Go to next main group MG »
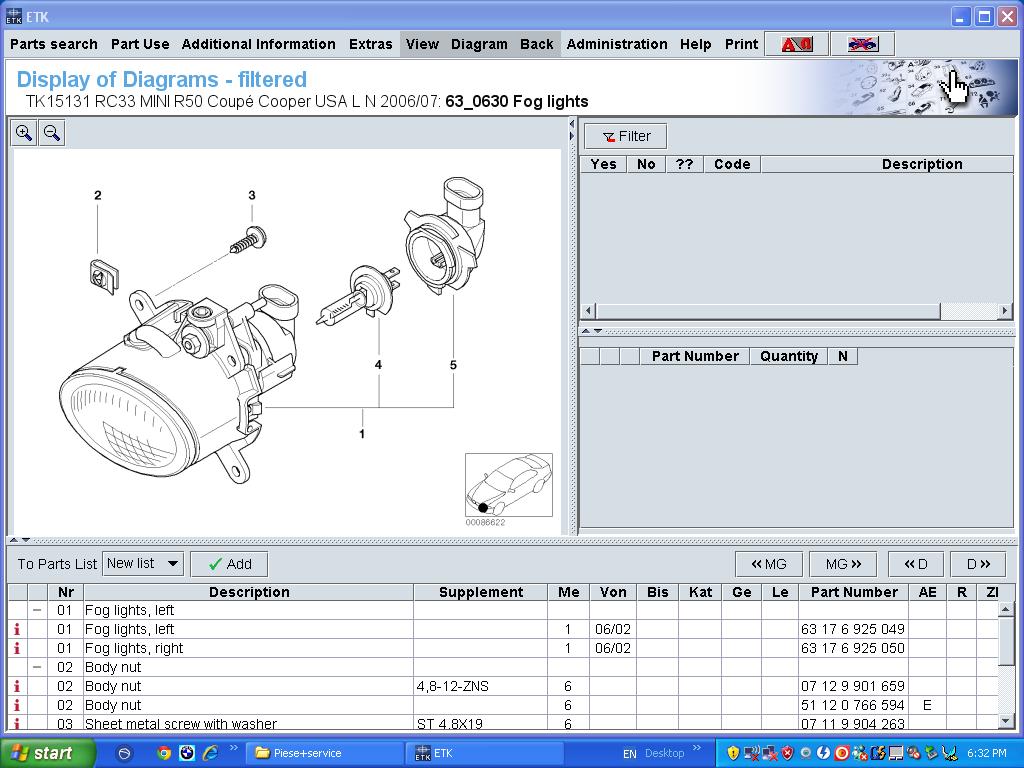1024x768 pixels. pyautogui.click(x=842, y=564)
